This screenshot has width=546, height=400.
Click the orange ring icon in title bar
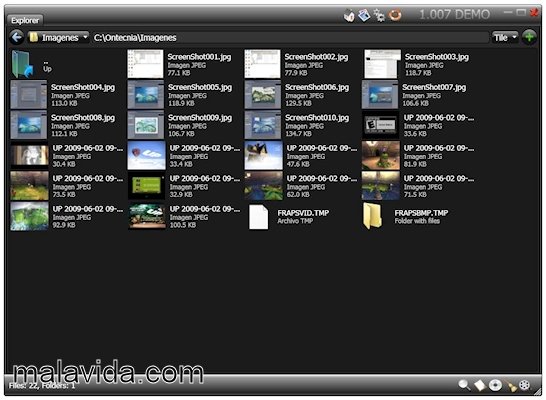[395, 15]
